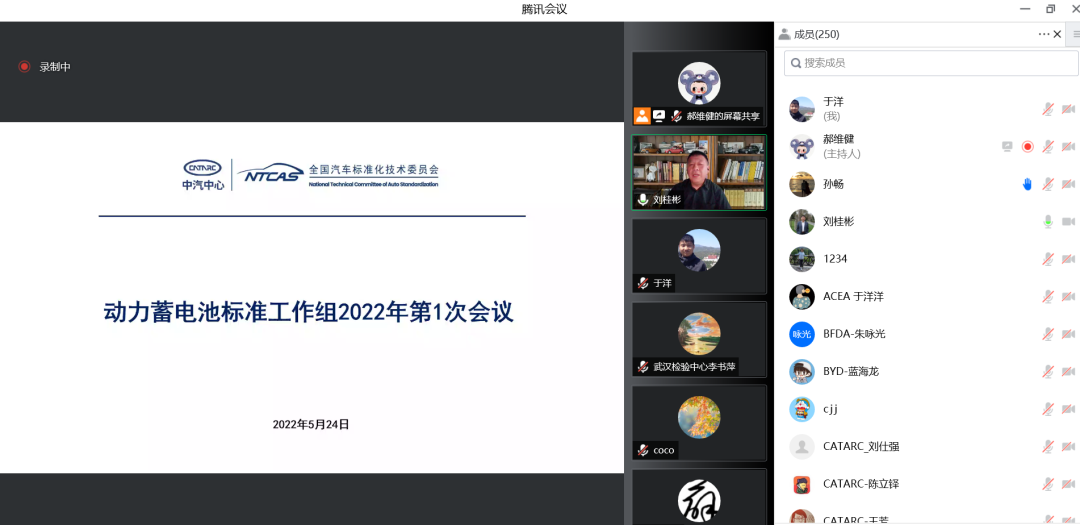1080x525 pixels.
Task: Click the 武汉检验中心李书萍 video tile
Action: tap(699, 338)
